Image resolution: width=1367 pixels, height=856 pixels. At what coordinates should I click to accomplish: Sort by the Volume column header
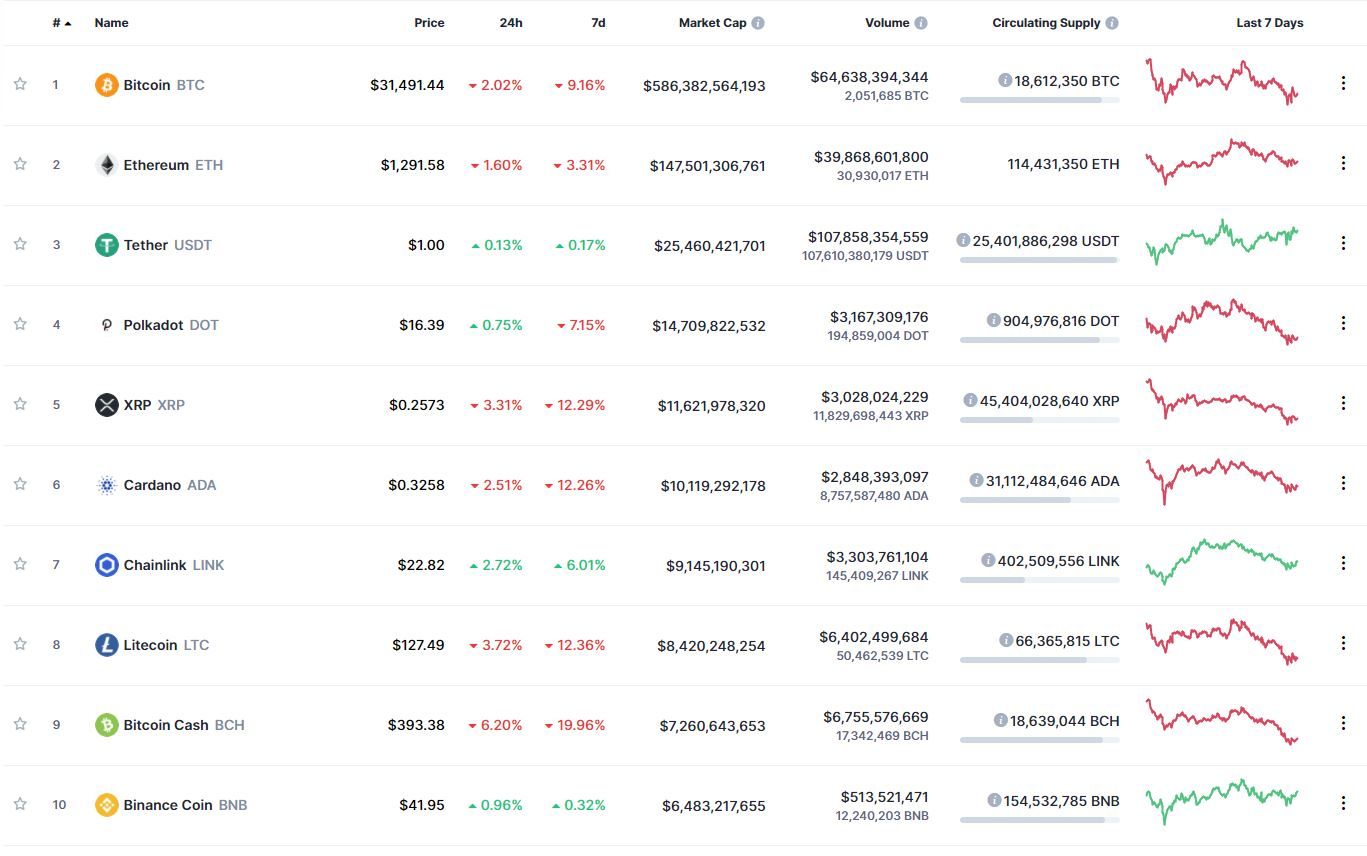[x=887, y=23]
